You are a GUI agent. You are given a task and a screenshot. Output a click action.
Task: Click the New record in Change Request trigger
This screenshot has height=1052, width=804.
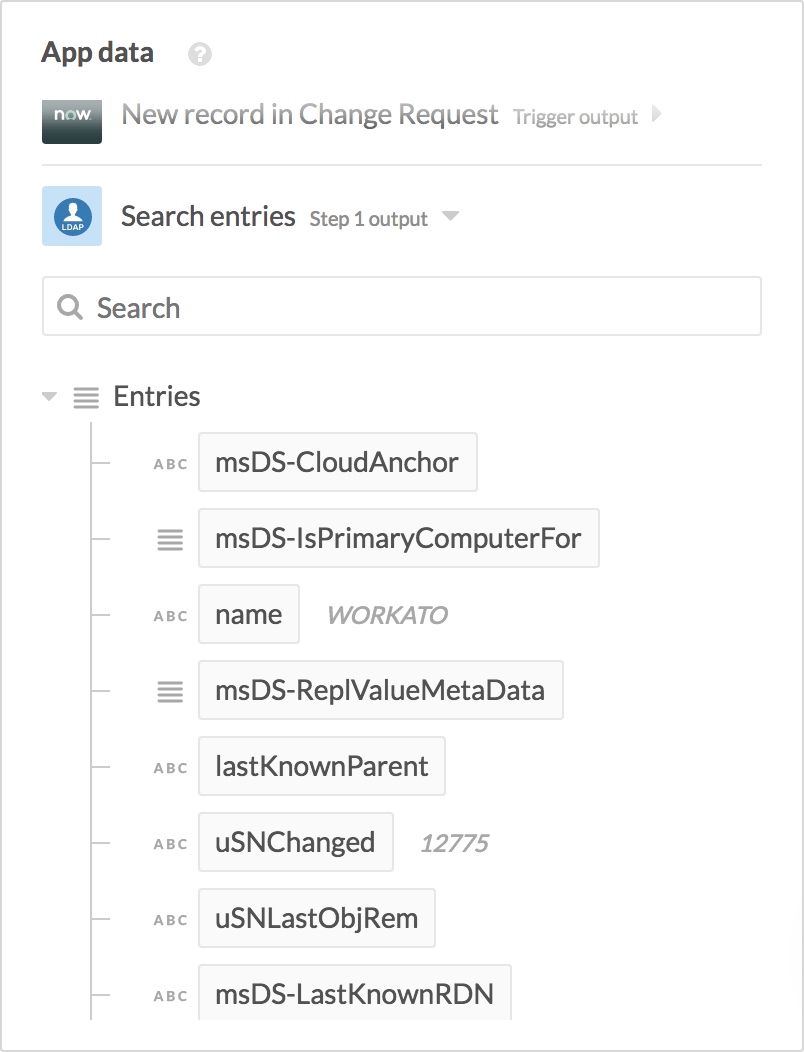point(309,115)
